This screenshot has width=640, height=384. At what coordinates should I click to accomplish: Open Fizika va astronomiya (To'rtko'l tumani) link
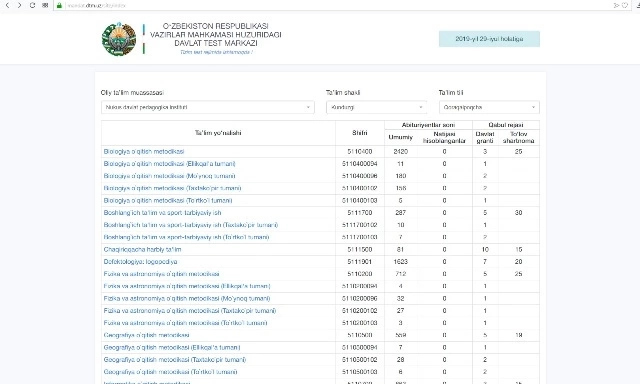[x=185, y=323]
